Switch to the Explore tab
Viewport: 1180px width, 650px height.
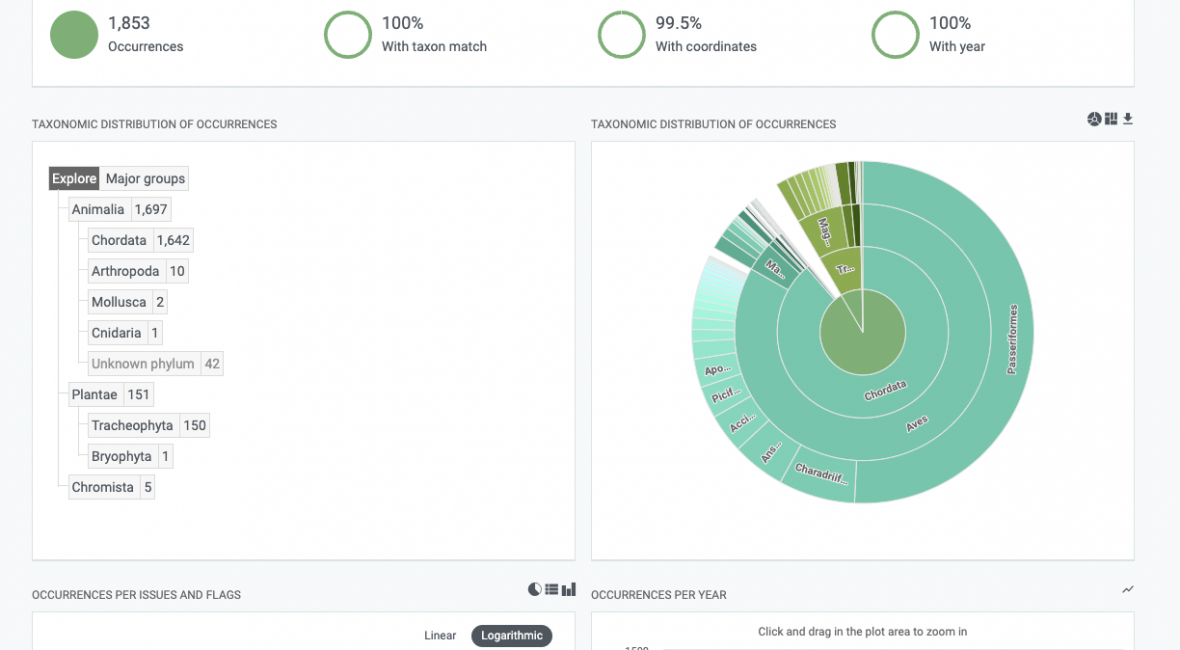pos(75,178)
